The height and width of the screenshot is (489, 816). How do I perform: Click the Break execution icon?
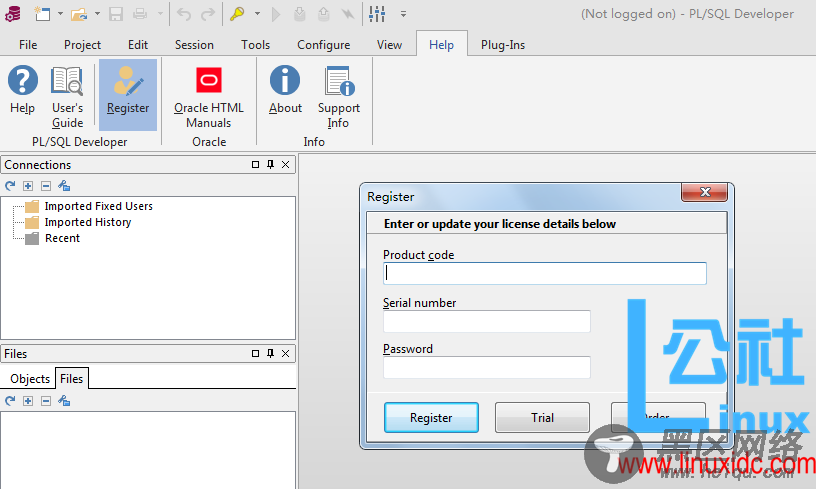(x=348, y=14)
